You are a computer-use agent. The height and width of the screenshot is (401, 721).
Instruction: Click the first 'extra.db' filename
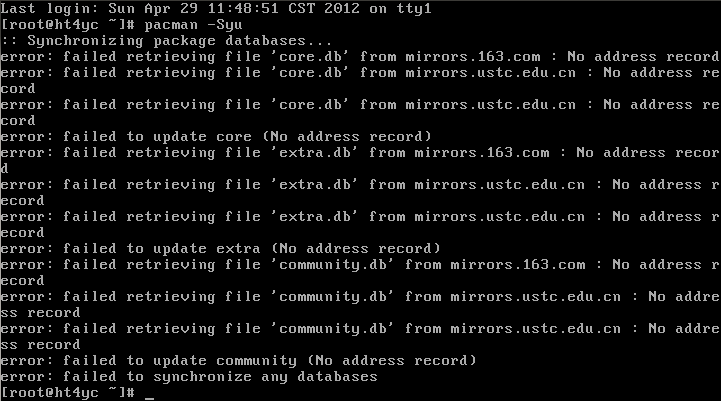pyautogui.click(x=315, y=153)
